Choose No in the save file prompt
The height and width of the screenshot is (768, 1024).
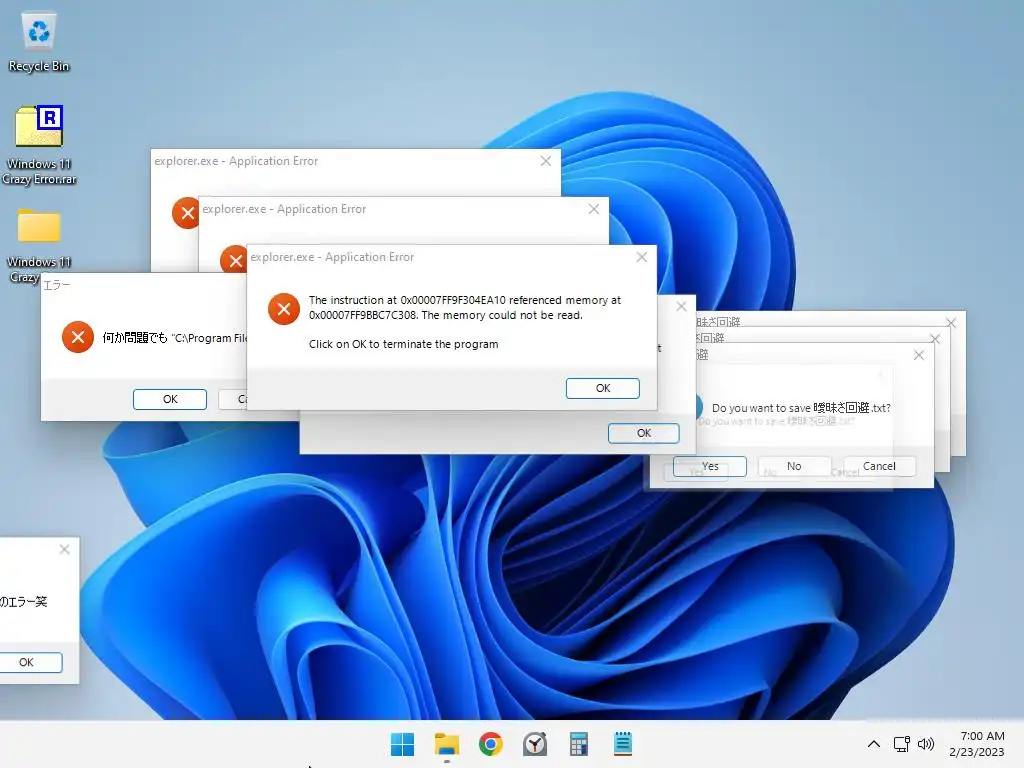pos(794,466)
